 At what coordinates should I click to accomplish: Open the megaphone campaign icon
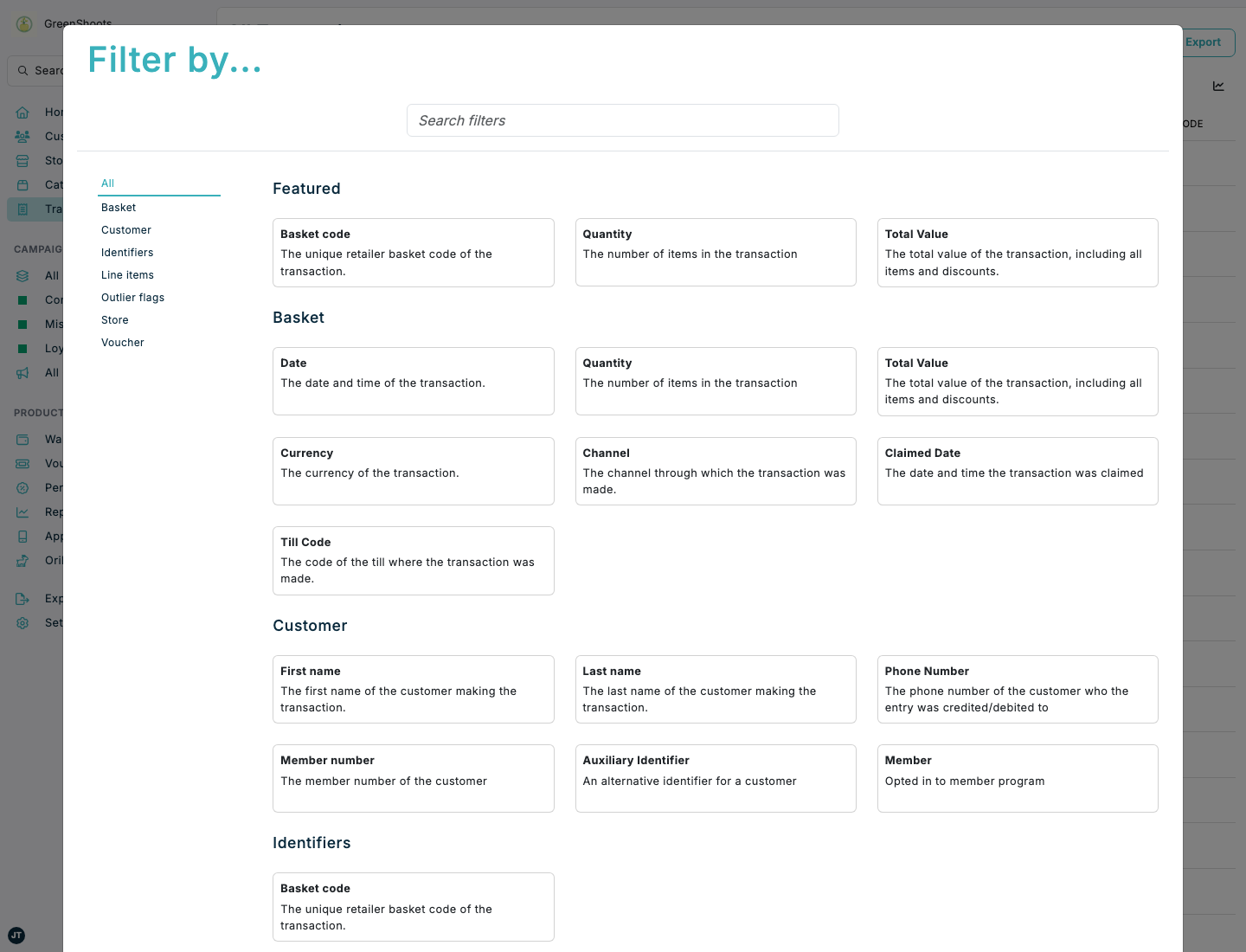pos(22,372)
